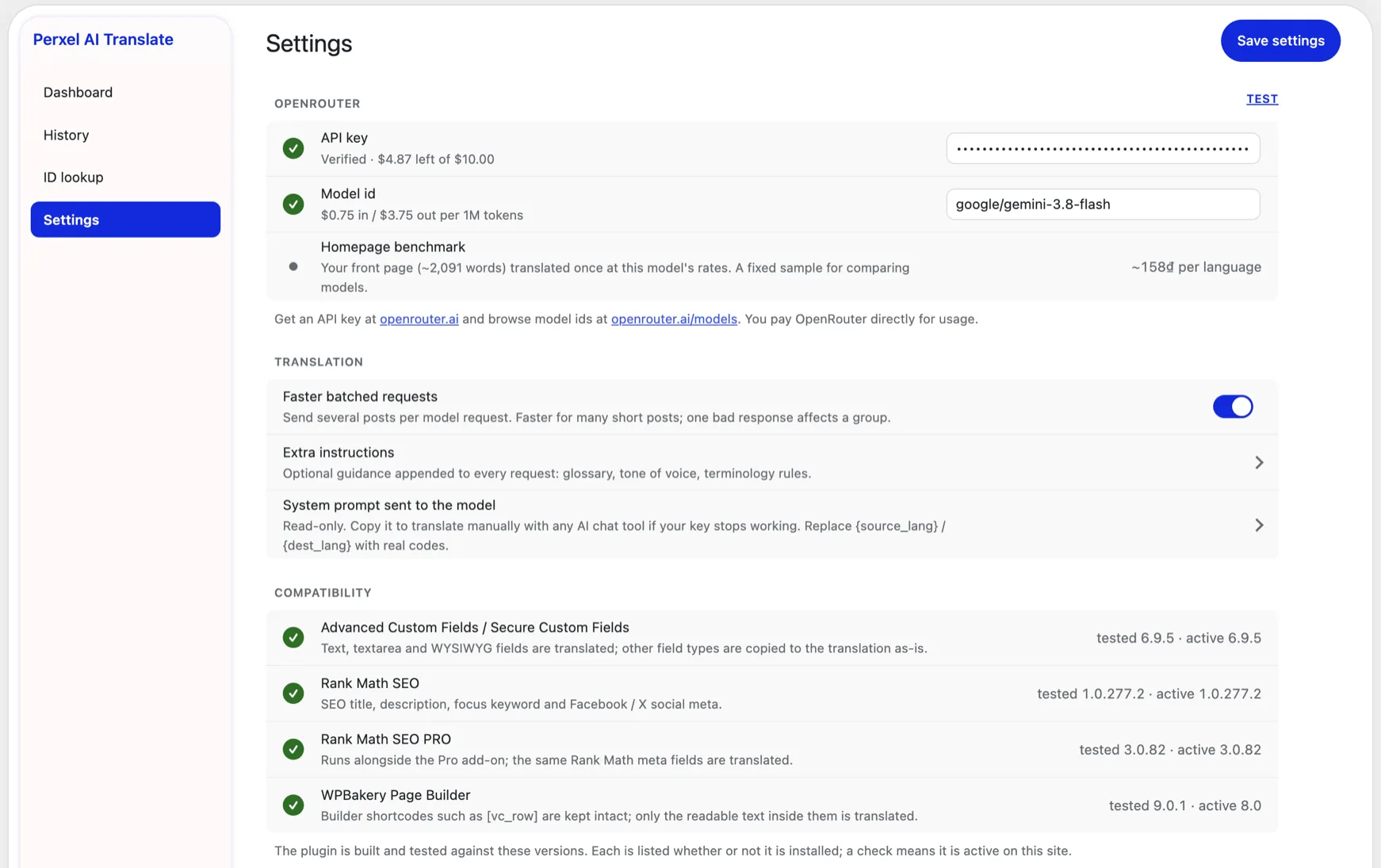Click 'tested 3.0.82 · active 3.0.82' text
Viewport: 1381px width, 868px height.
[1170, 750]
